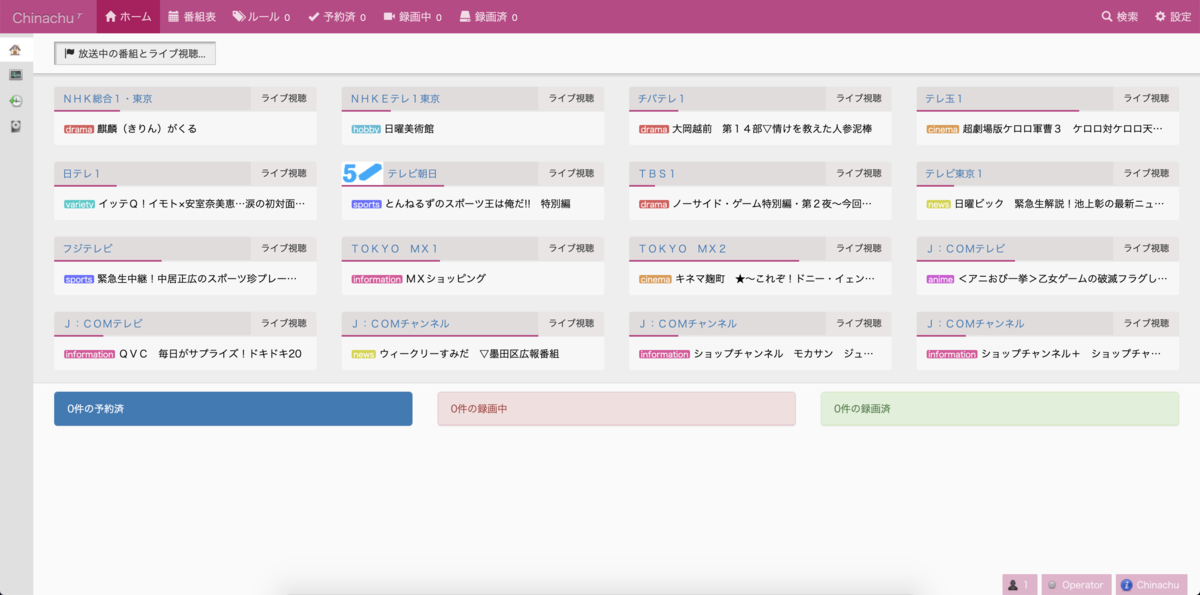
Task: Select program 超劇場版ケロロ軍曹3
Action: pos(1063,129)
